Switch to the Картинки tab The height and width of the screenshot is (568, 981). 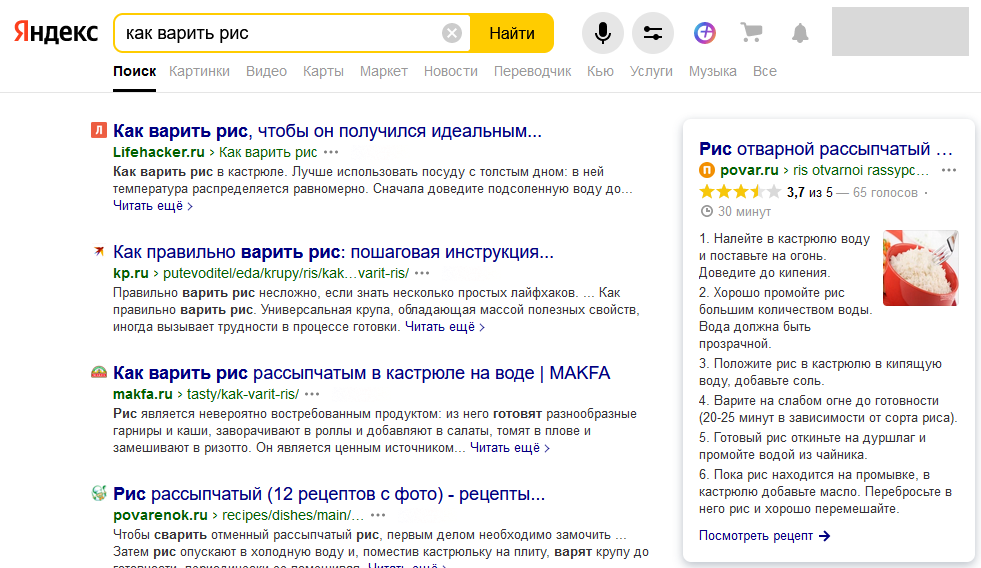(199, 71)
